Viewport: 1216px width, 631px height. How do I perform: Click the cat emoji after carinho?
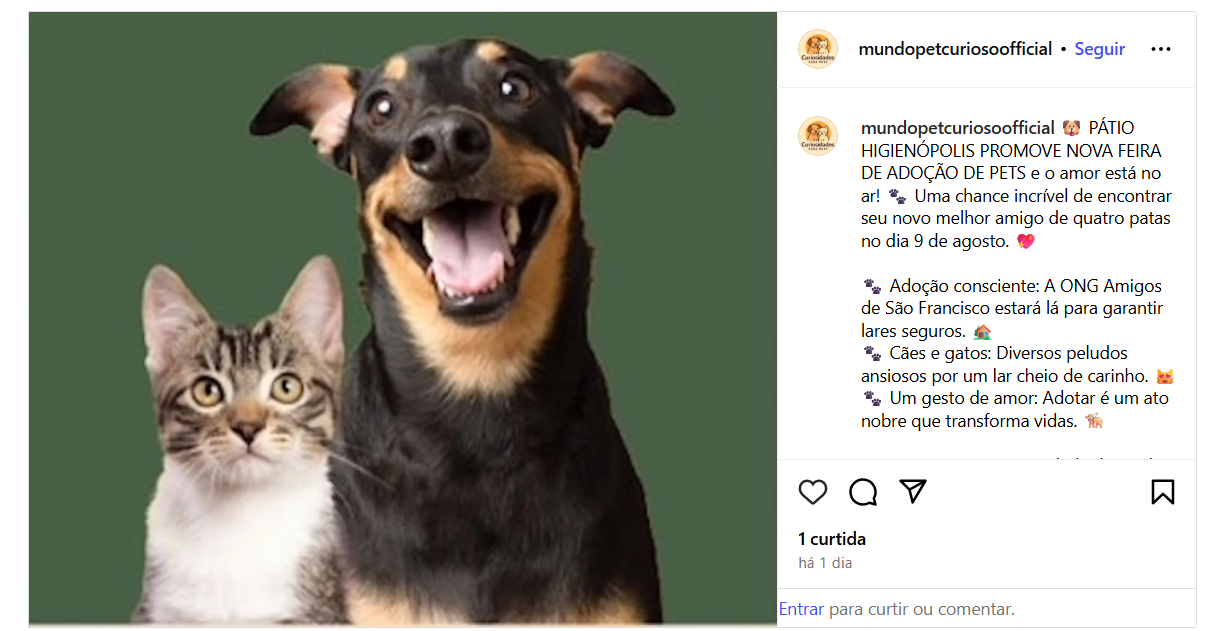coord(1163,376)
